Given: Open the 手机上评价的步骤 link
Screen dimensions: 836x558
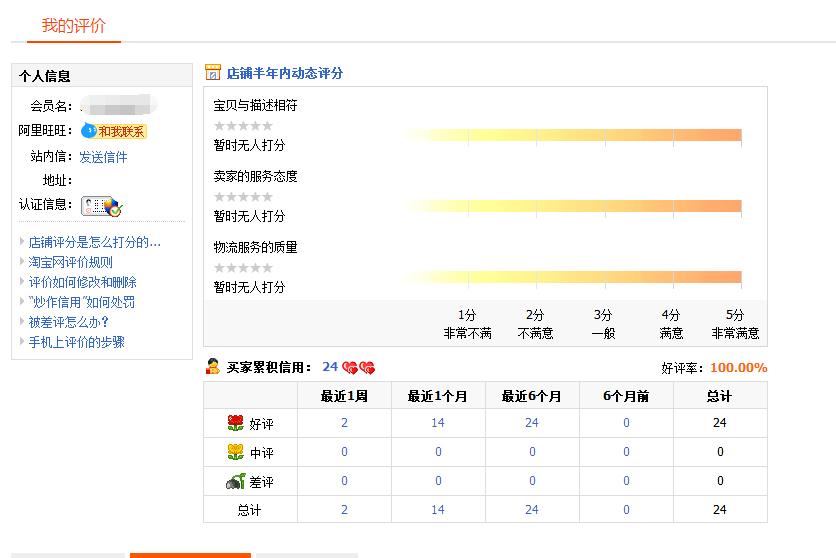Looking at the screenshot, I should tap(76, 342).
